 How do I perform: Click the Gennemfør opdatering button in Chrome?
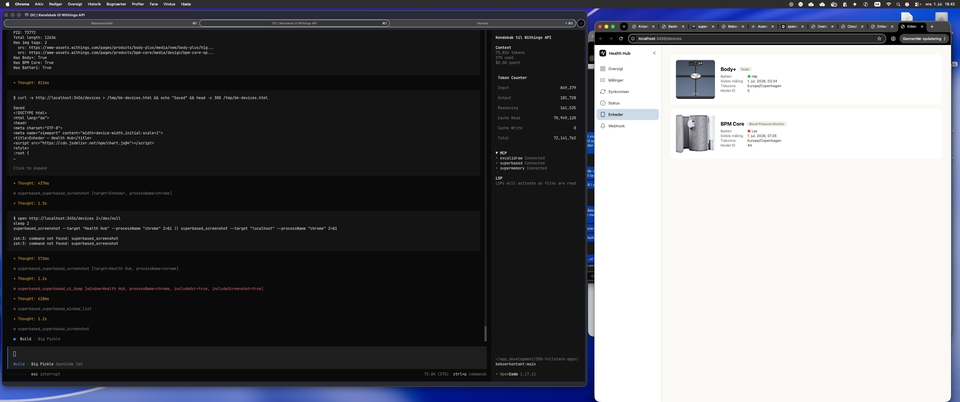coord(924,38)
